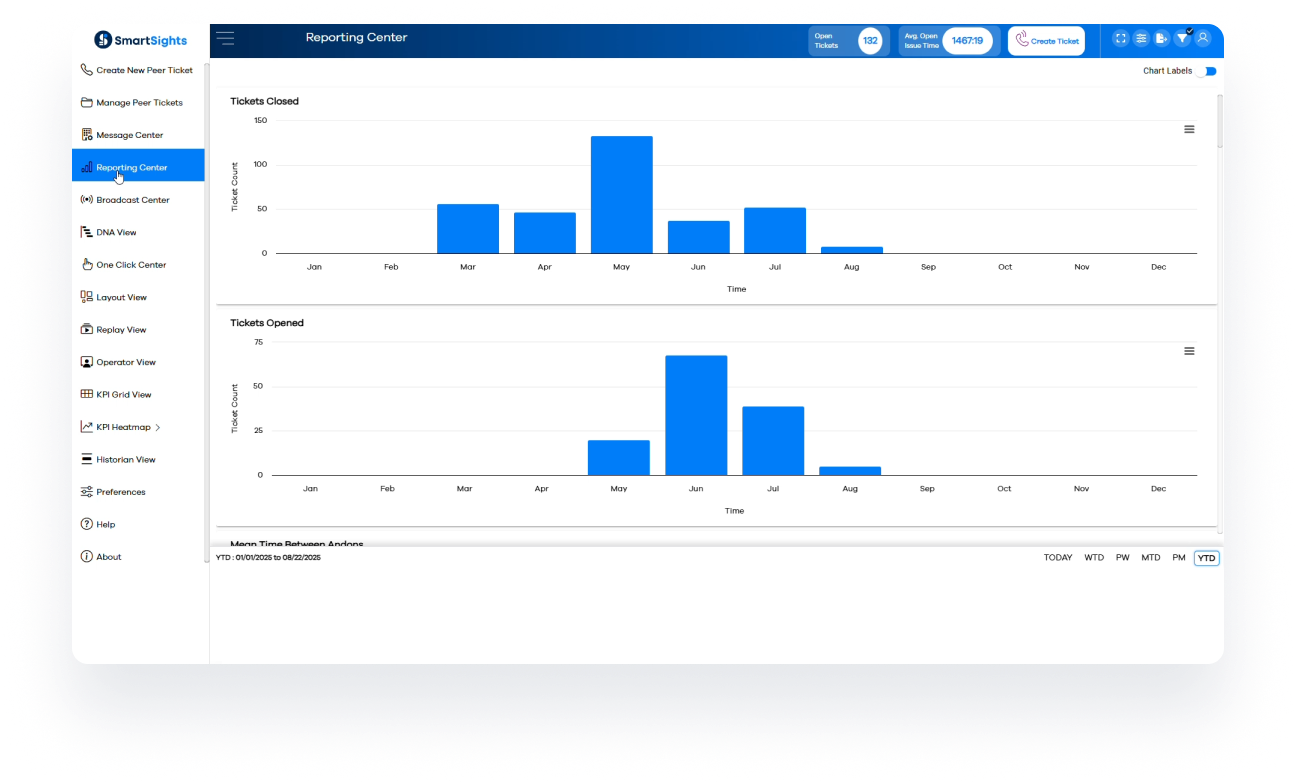Viewport: 1296px width, 784px height.
Task: Select the MTD date range option
Action: pyautogui.click(x=1151, y=558)
